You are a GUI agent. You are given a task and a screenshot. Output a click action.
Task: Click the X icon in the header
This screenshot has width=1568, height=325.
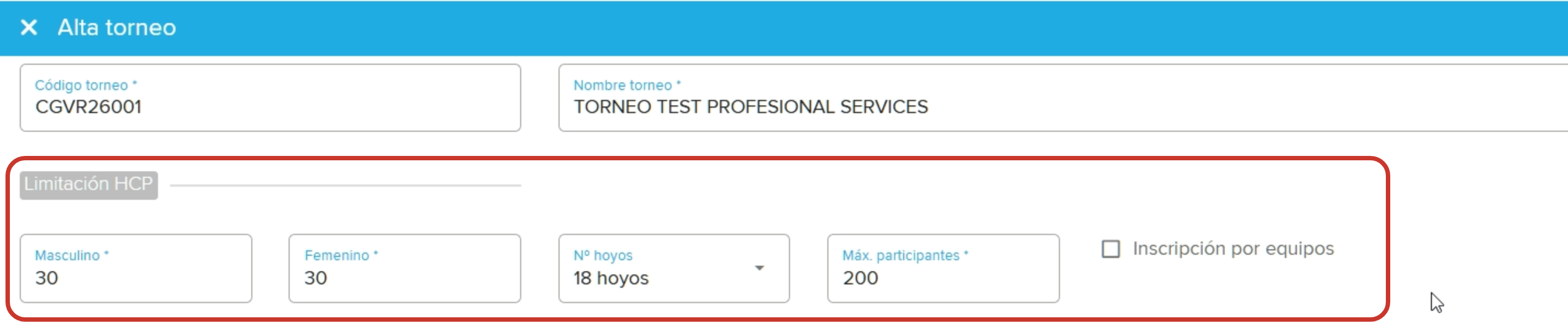(29, 27)
